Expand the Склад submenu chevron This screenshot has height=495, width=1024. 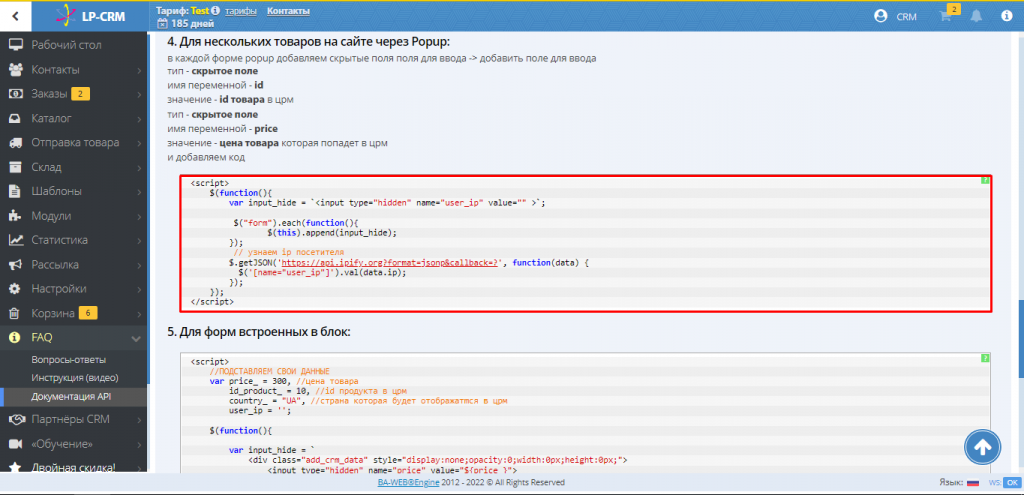[138, 167]
